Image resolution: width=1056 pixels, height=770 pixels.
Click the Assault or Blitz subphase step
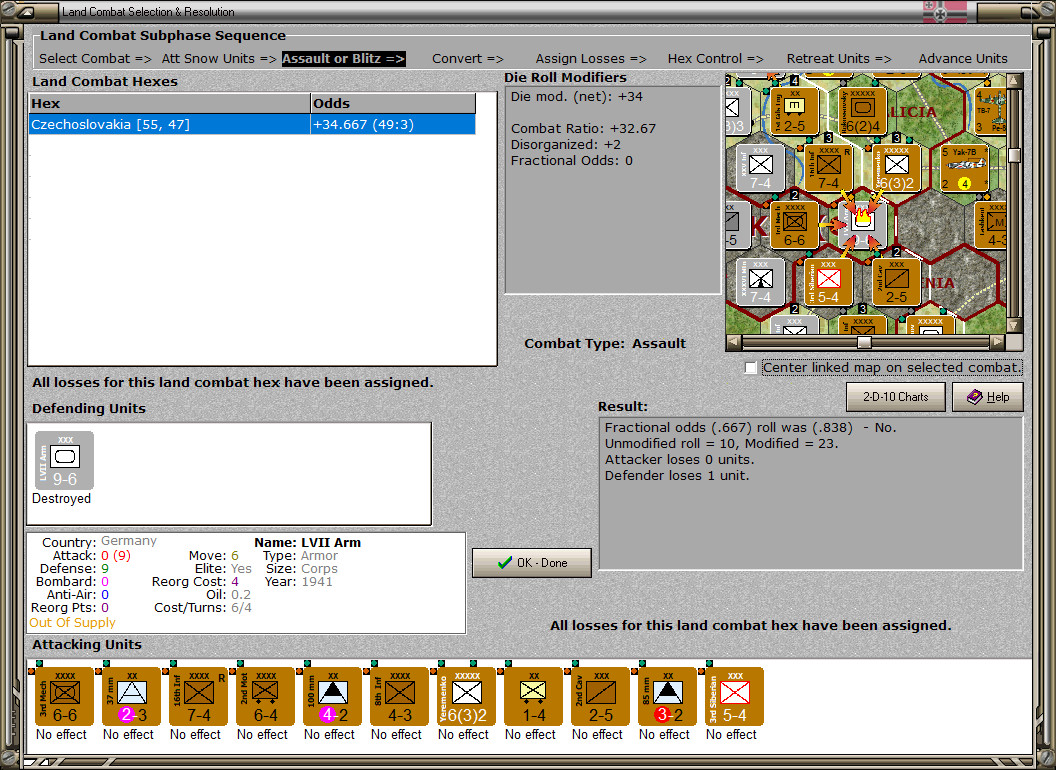tap(343, 59)
